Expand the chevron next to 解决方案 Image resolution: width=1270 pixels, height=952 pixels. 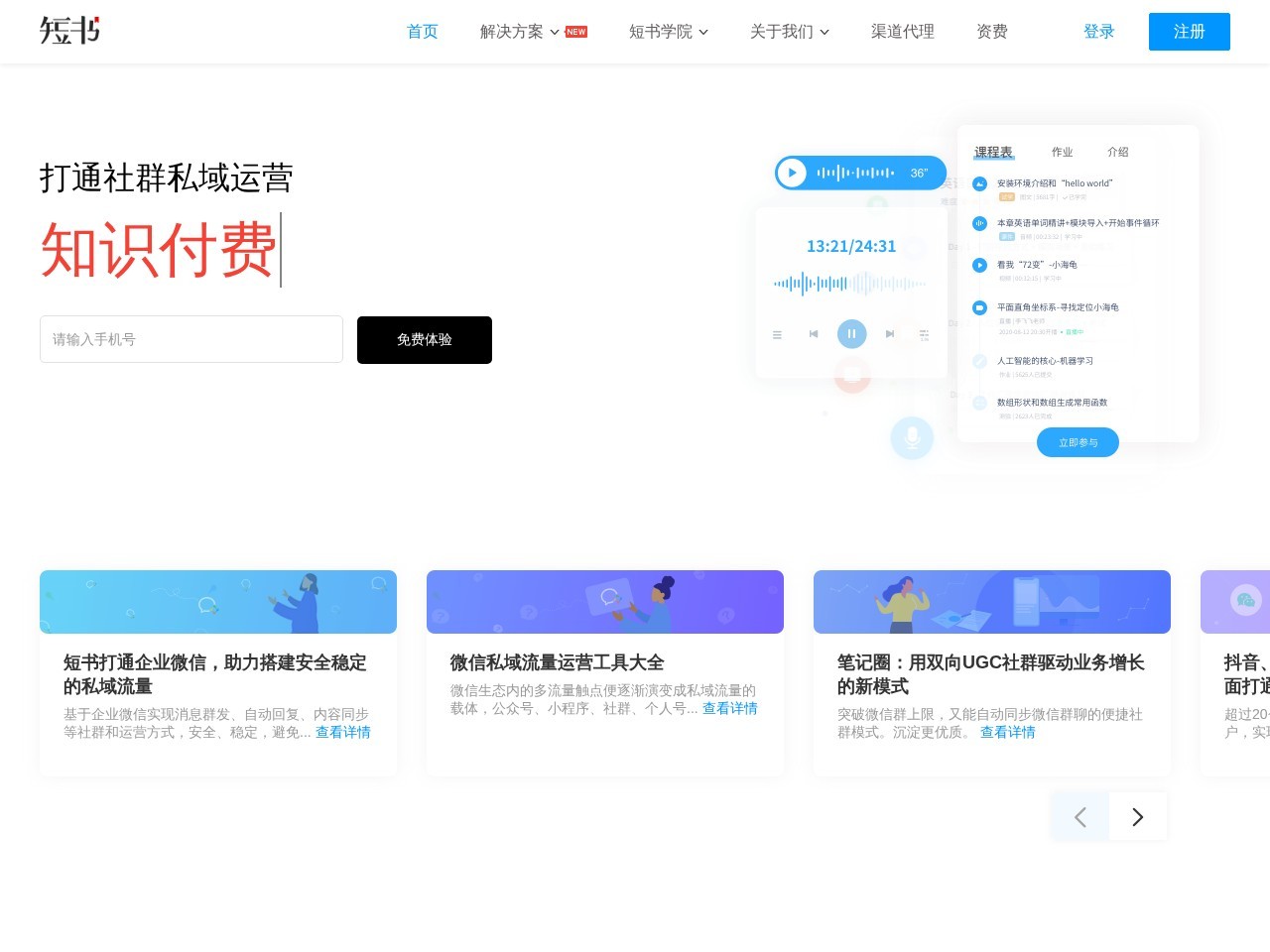point(555,32)
